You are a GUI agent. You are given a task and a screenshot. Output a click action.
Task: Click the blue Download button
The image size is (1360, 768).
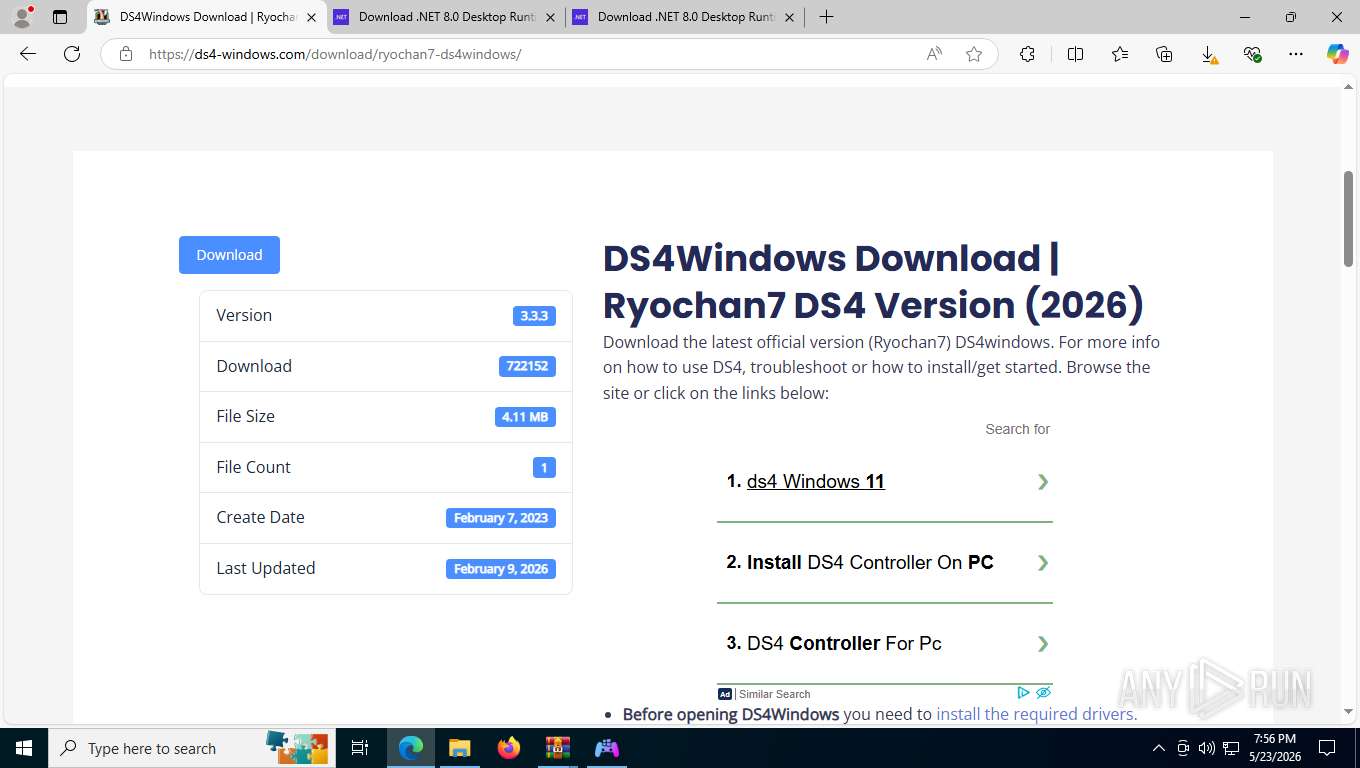pyautogui.click(x=229, y=255)
